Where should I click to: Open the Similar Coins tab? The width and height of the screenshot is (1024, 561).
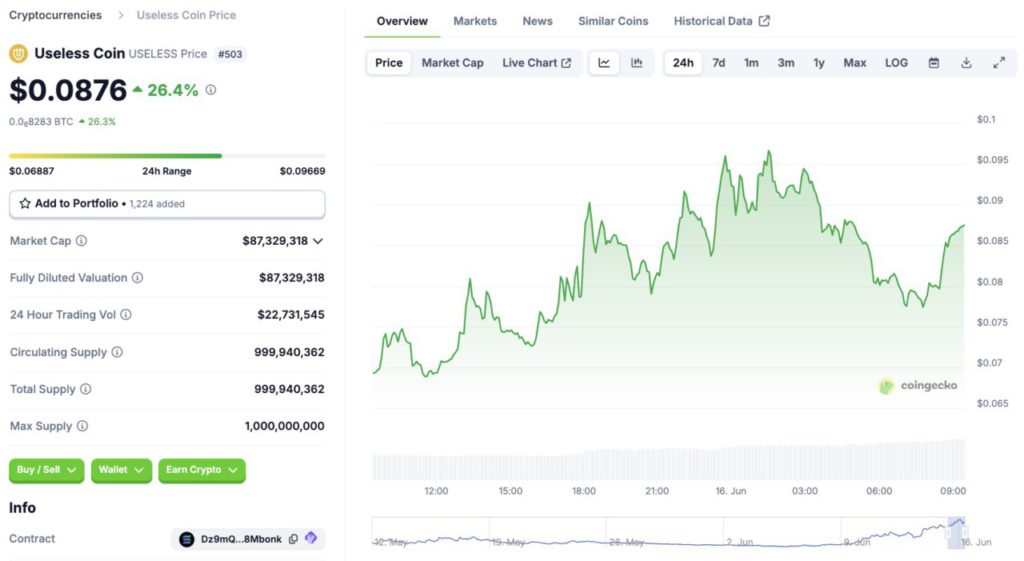click(x=613, y=21)
